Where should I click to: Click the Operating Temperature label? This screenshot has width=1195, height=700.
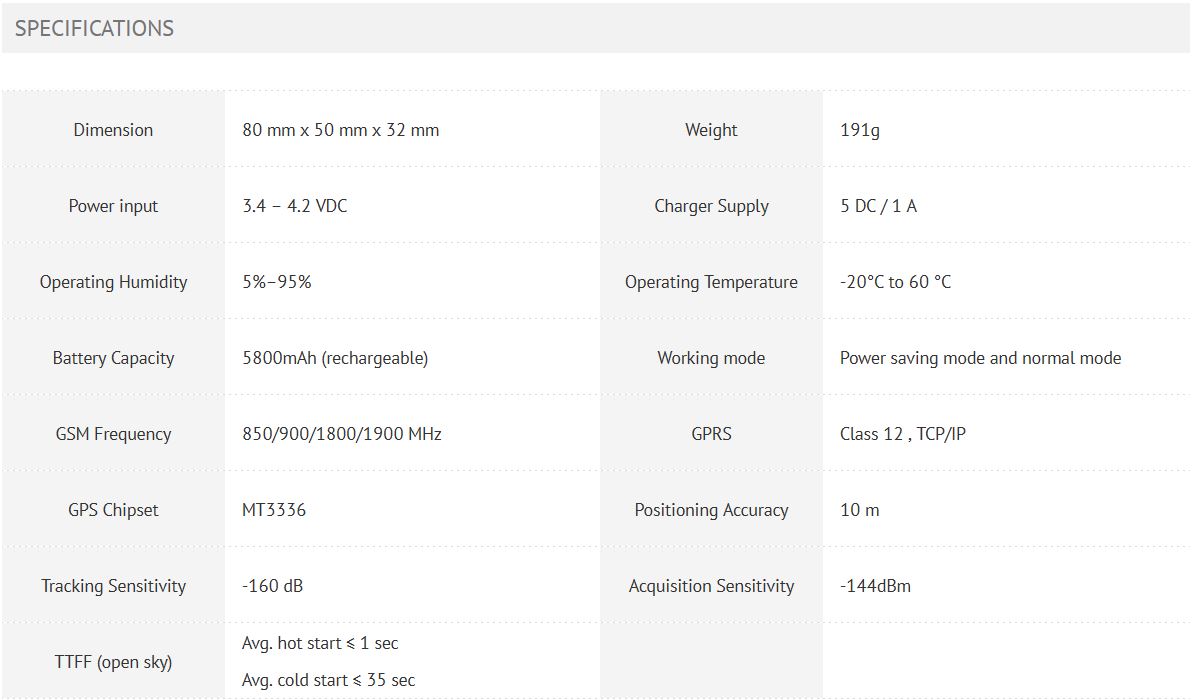click(x=711, y=282)
